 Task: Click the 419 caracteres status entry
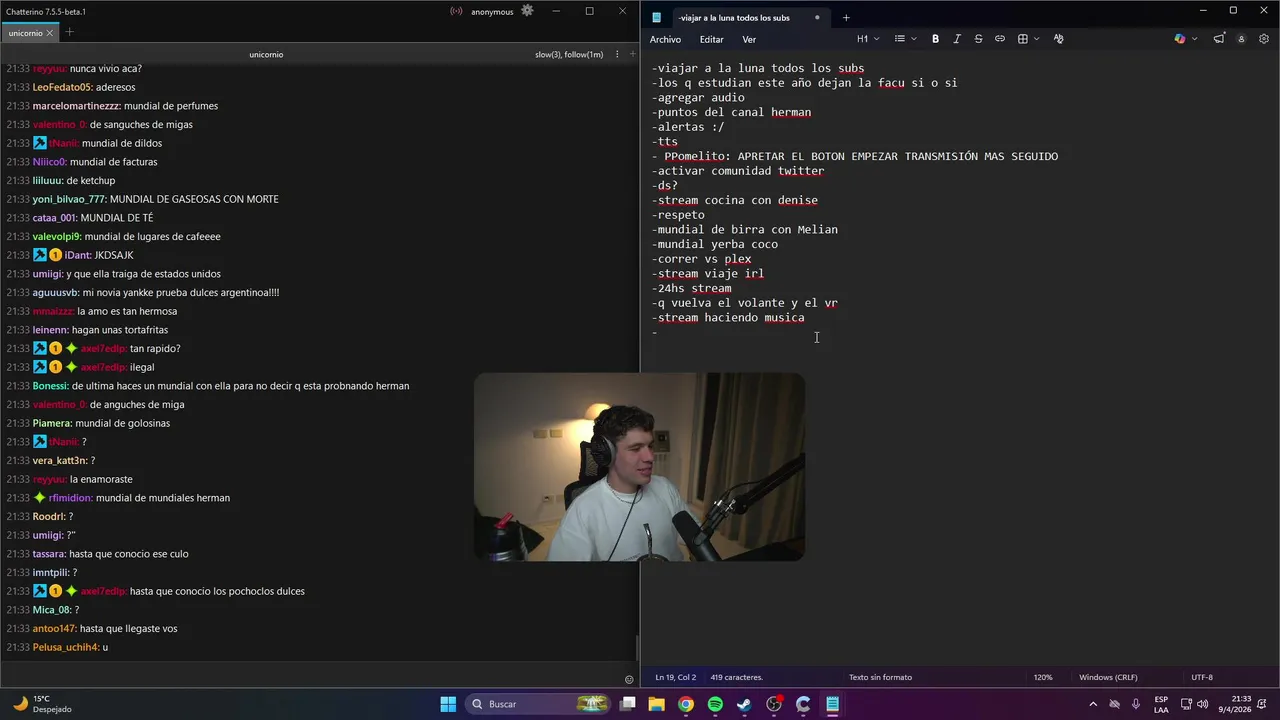click(737, 677)
